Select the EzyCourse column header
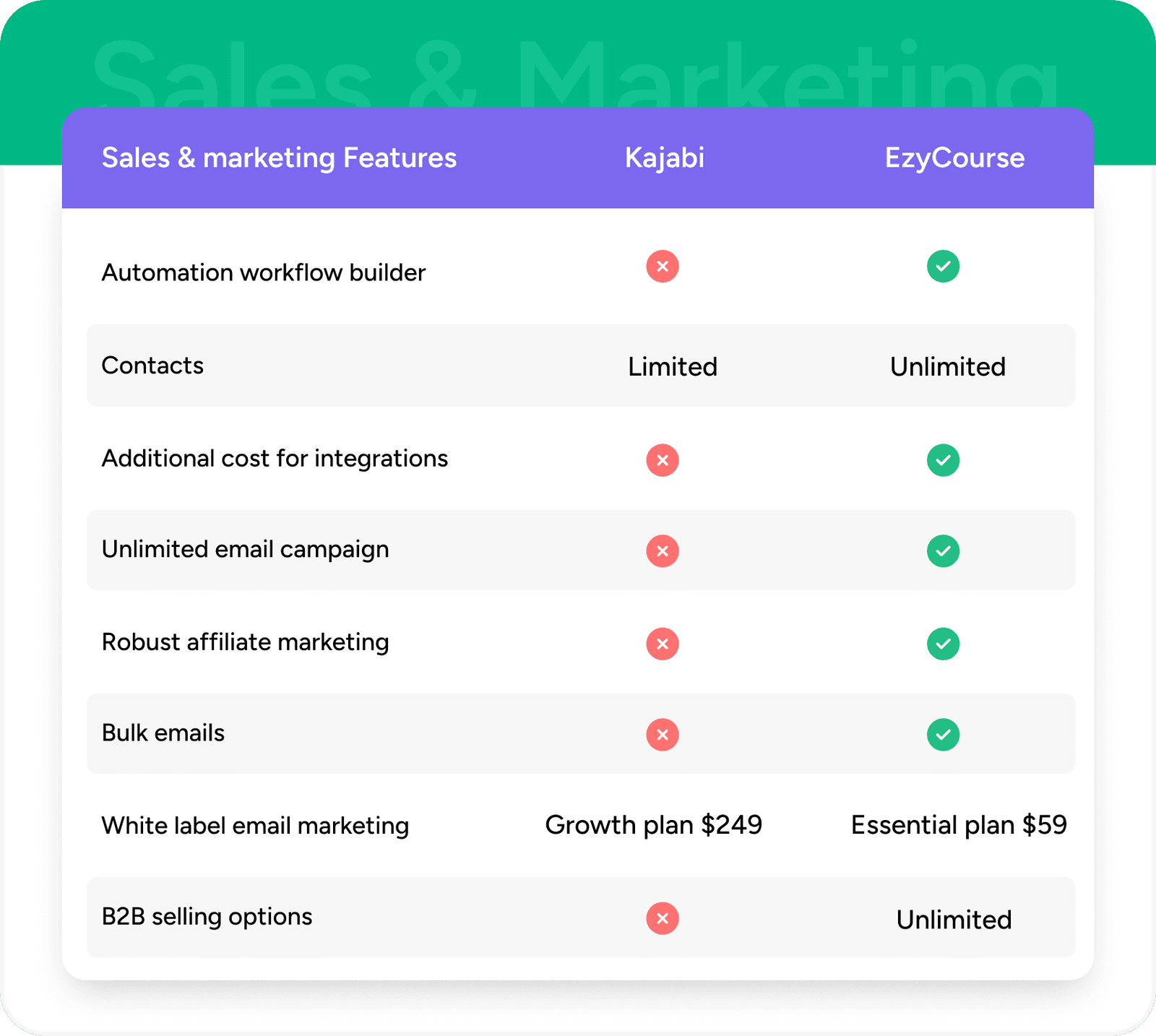Image resolution: width=1156 pixels, height=1036 pixels. click(954, 158)
